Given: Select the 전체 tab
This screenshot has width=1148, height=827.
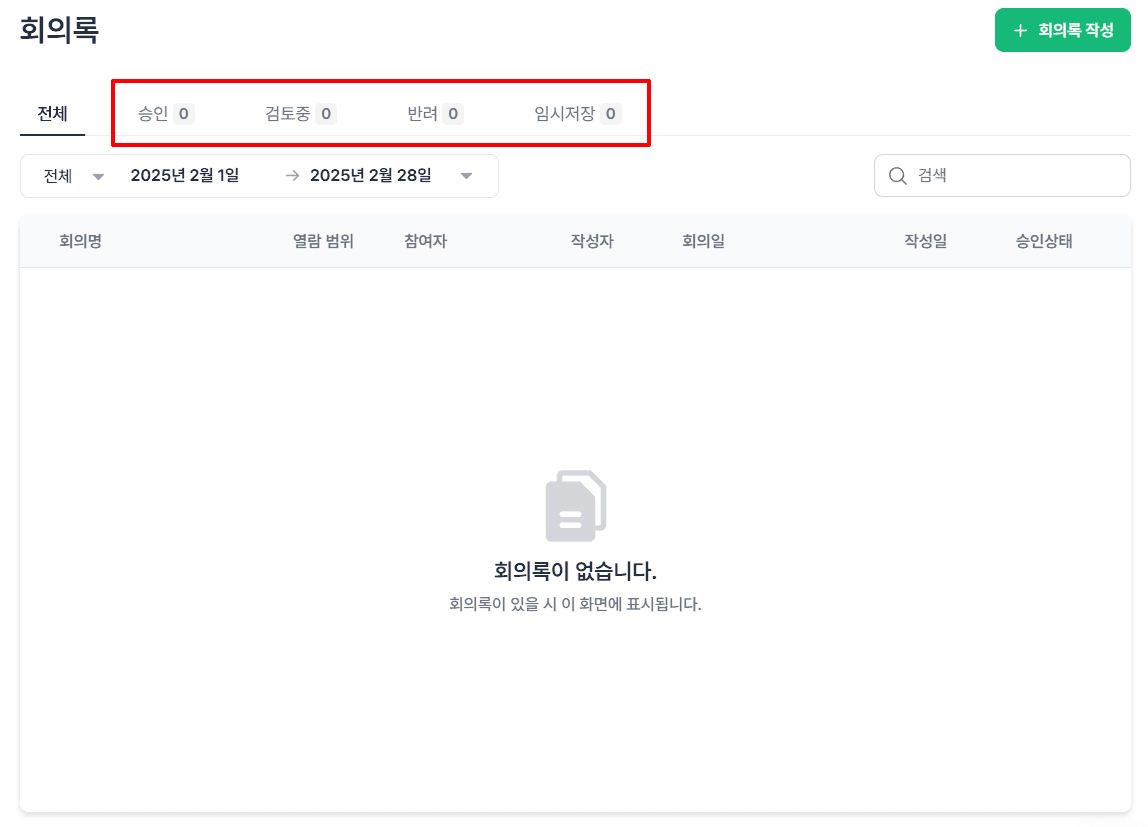Looking at the screenshot, I should (x=53, y=113).
